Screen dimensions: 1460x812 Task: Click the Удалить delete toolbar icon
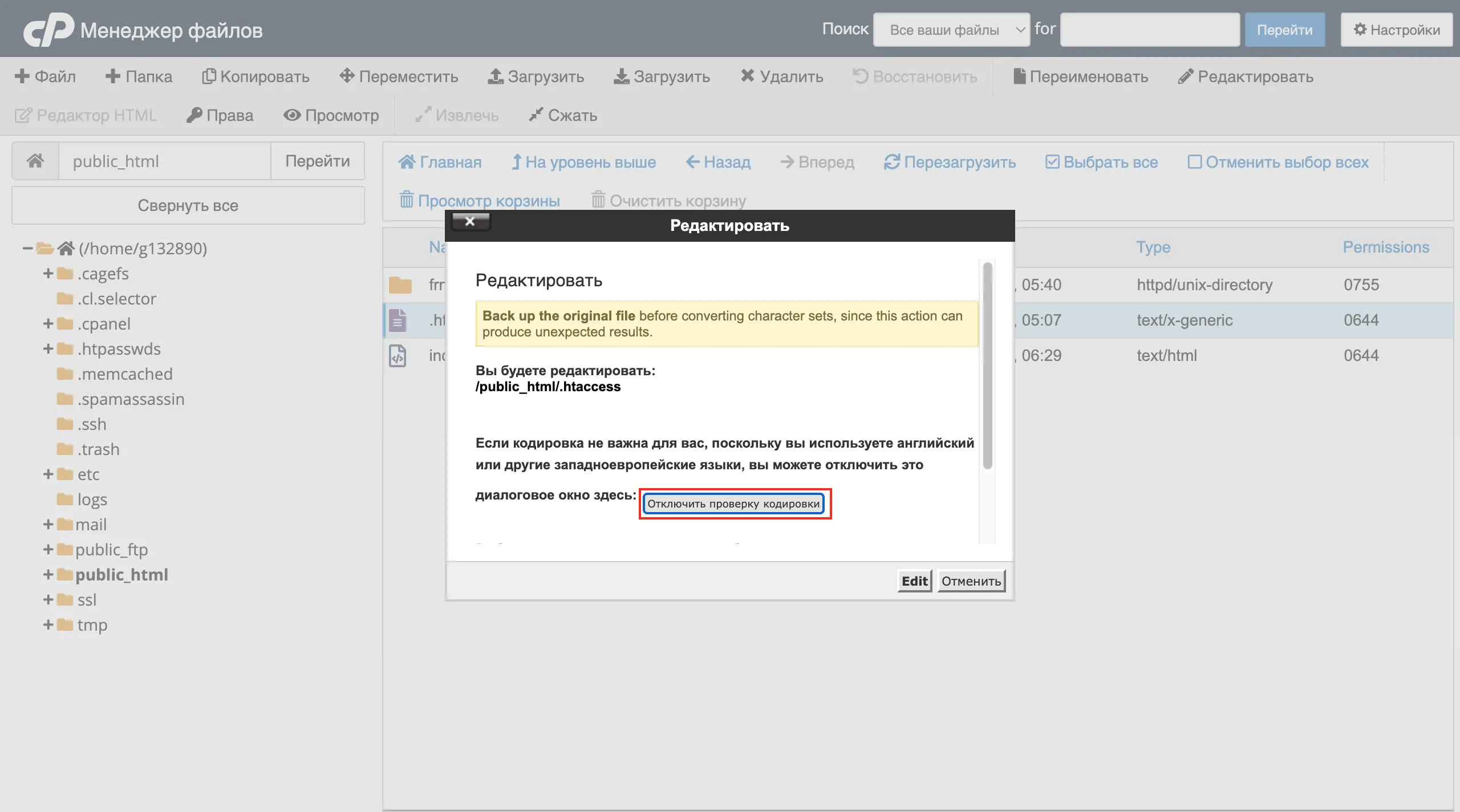click(748, 76)
